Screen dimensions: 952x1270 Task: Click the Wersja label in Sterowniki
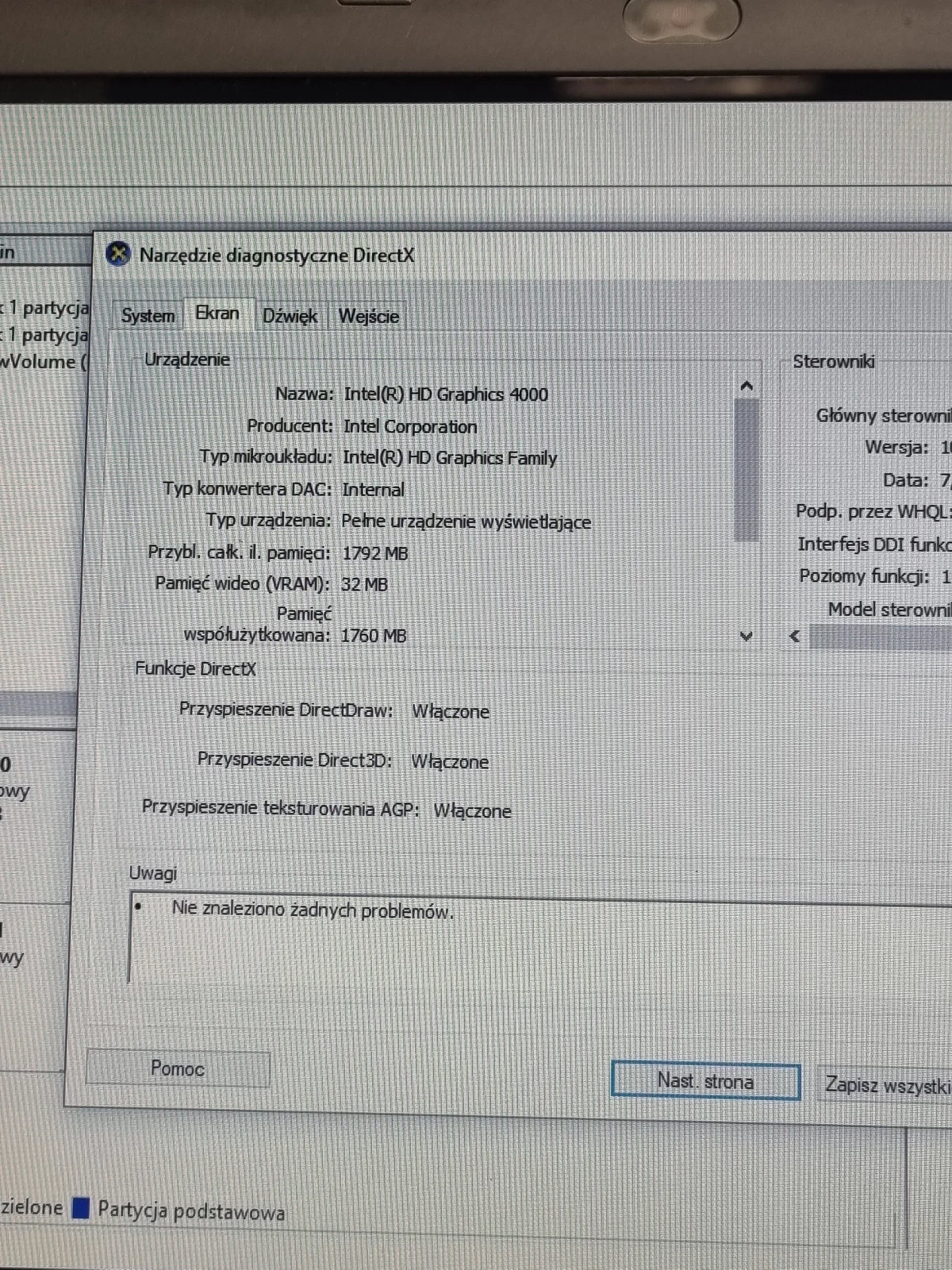(896, 447)
